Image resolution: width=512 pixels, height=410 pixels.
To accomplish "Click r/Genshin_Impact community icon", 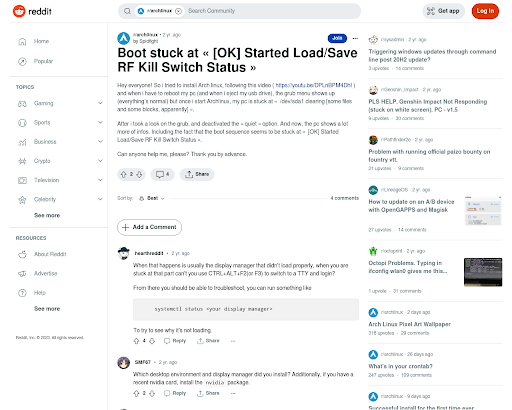I will pos(373,90).
